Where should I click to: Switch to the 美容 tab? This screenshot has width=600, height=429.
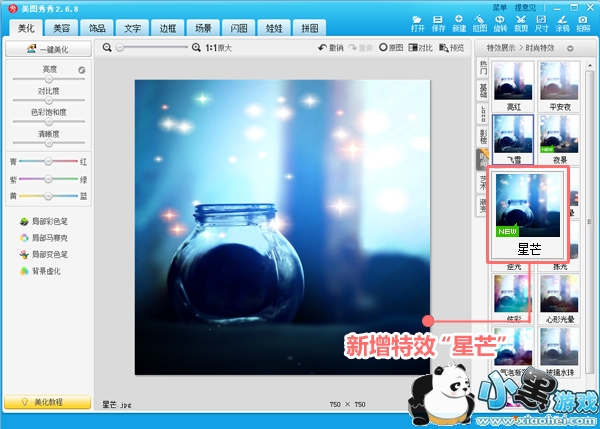pos(62,28)
